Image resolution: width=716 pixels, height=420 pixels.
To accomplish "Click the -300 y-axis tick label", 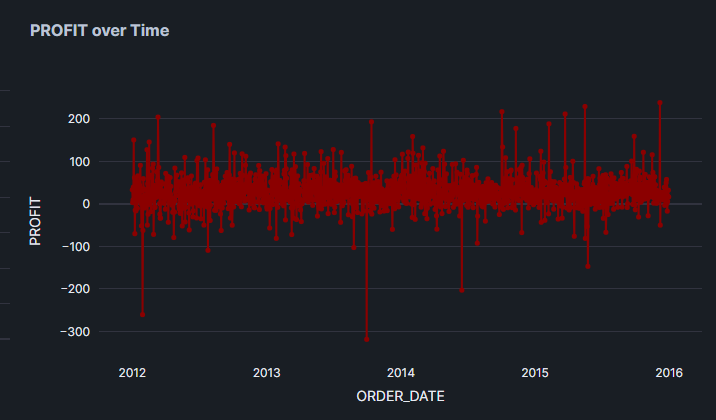I will (77, 331).
